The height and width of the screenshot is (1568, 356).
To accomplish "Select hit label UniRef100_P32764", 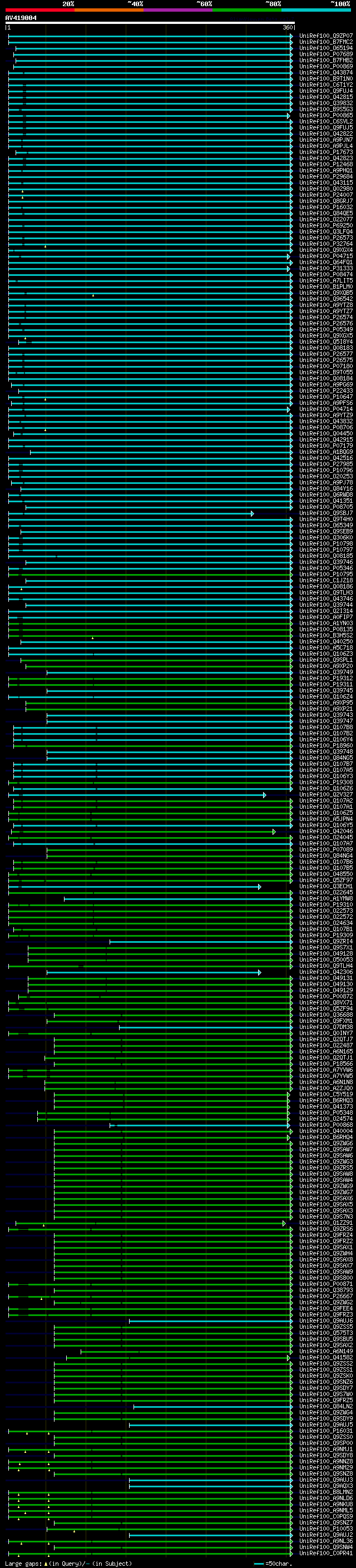I will pyautogui.click(x=326, y=244).
